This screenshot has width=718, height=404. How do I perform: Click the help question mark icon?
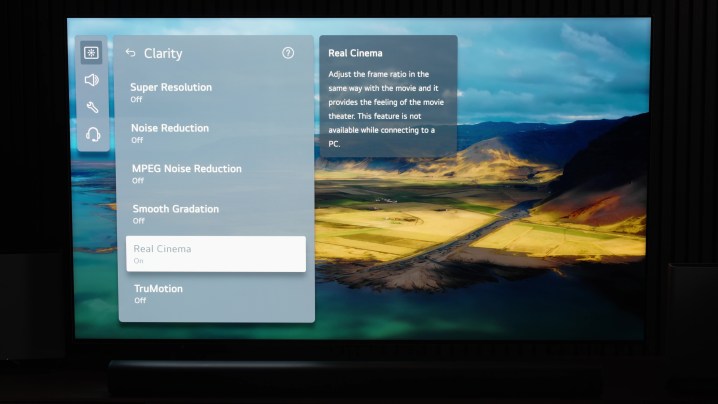[x=288, y=53]
